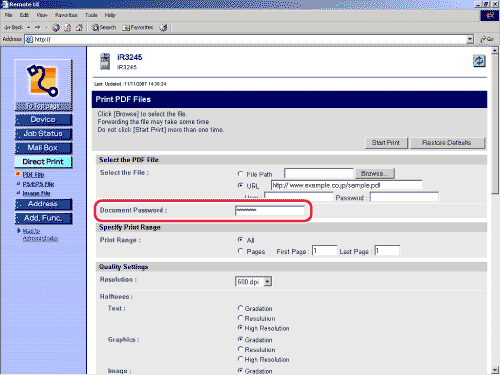This screenshot has height=375, width=500.
Task: Click the browser Back button
Action: 14,27
